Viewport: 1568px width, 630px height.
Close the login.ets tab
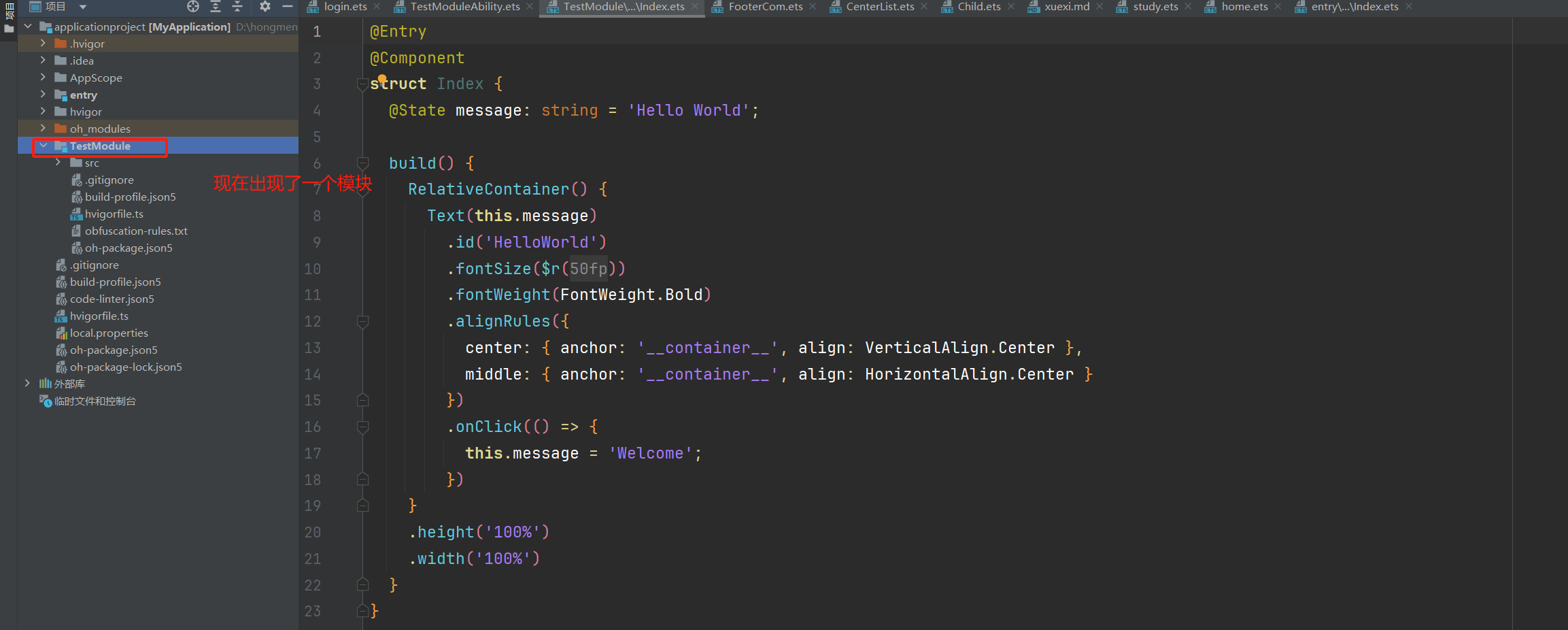point(377,7)
